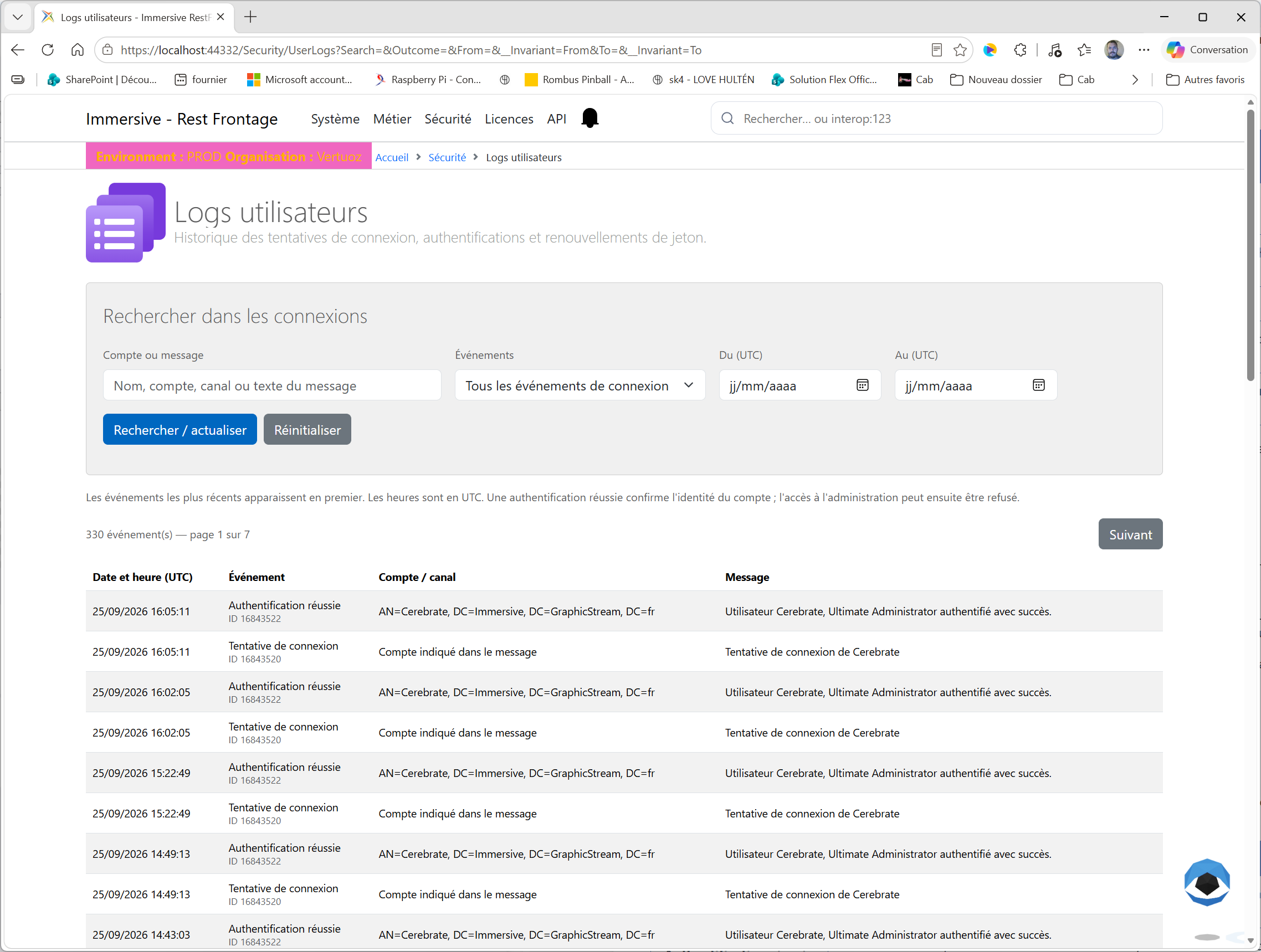Open the Raspberry Pi bookmark
This screenshot has width=1261, height=952.
428,80
